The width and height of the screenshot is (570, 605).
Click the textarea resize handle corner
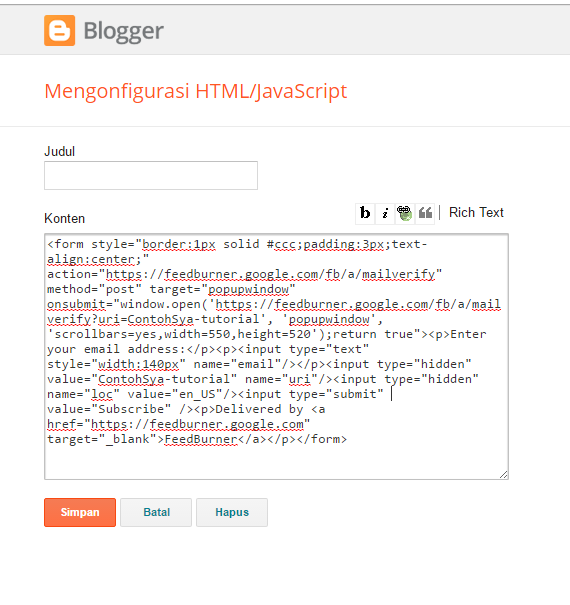[504, 475]
